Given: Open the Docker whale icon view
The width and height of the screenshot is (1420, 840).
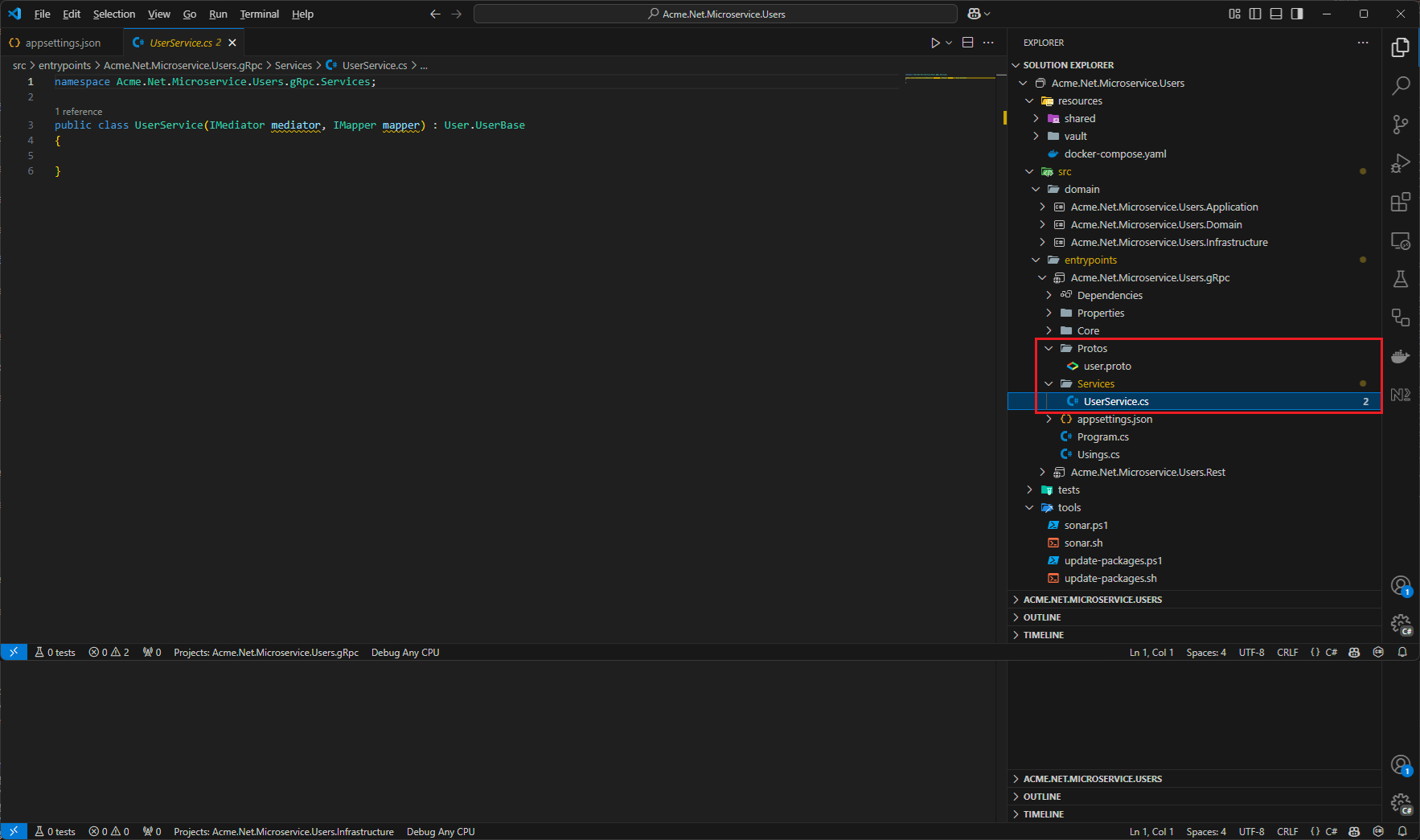Looking at the screenshot, I should (x=1401, y=356).
